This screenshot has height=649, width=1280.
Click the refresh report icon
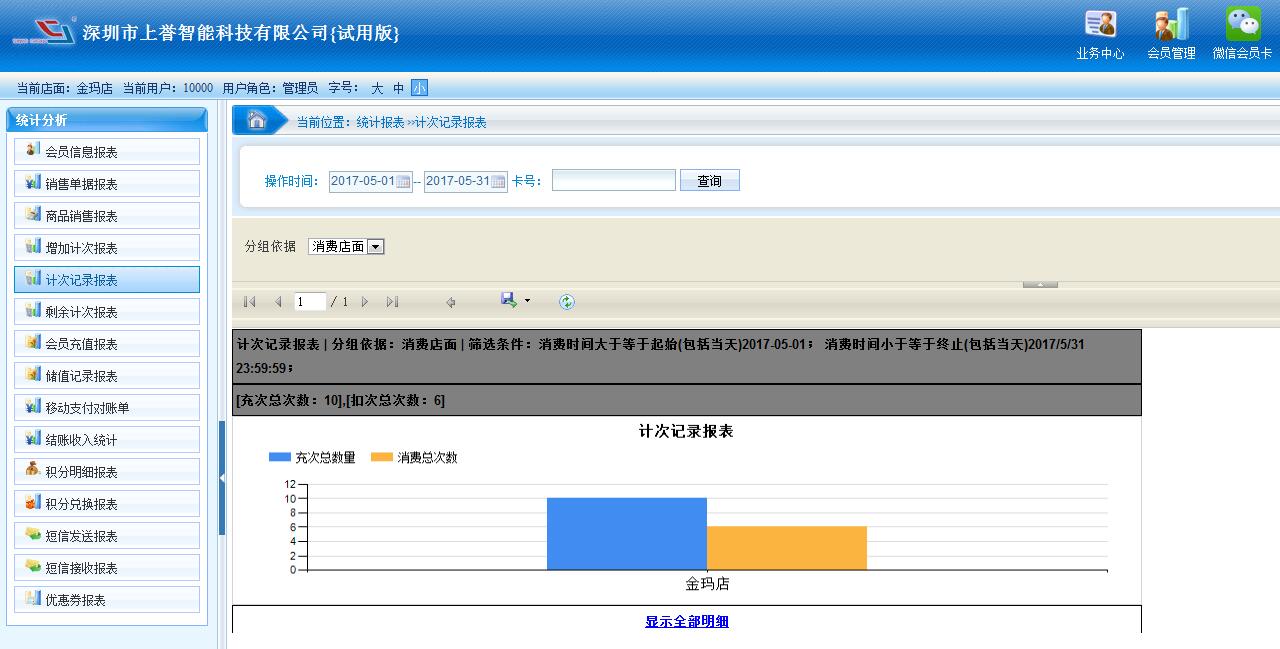tap(567, 302)
